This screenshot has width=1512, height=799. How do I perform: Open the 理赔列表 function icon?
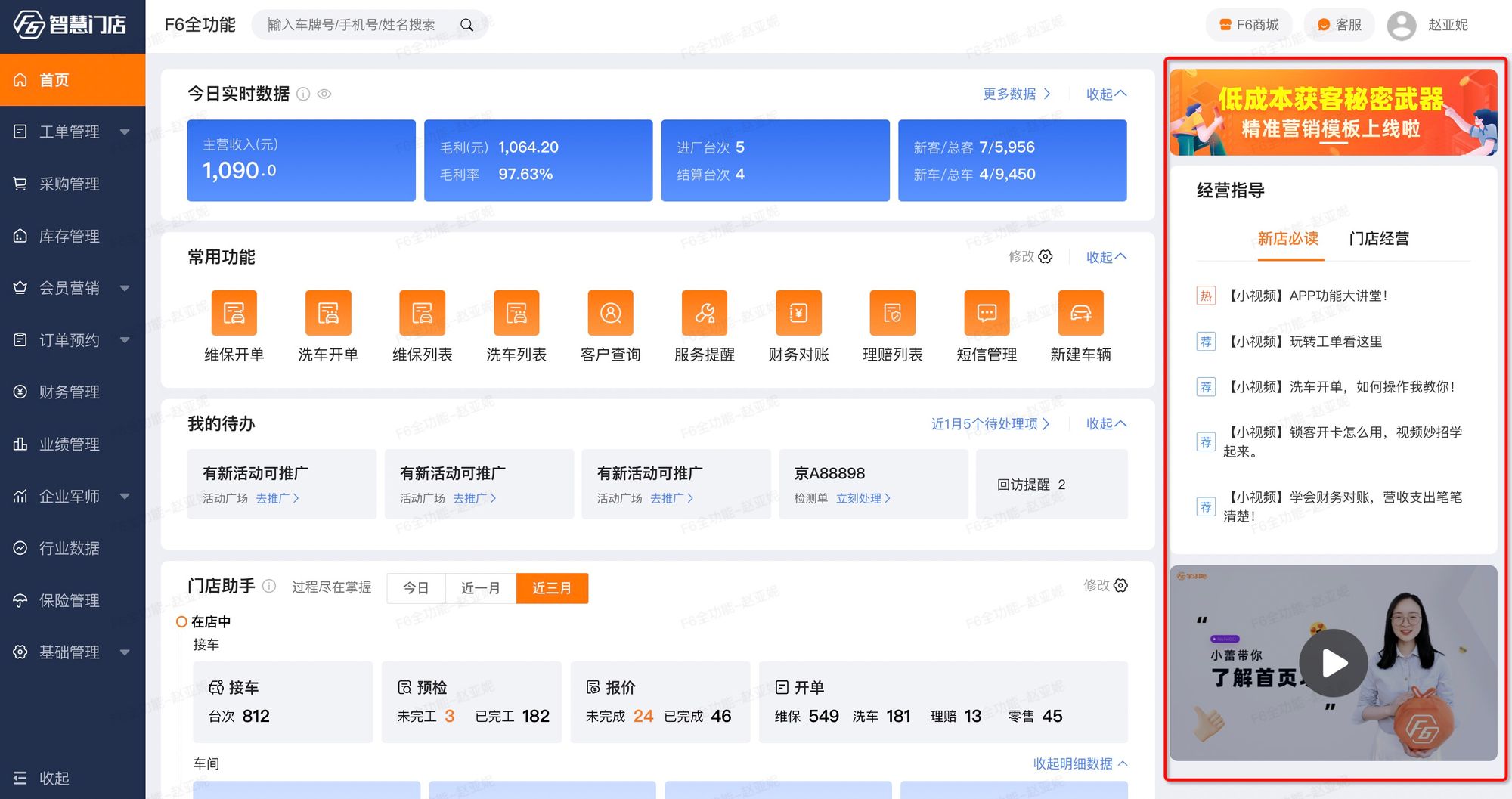[x=893, y=312]
